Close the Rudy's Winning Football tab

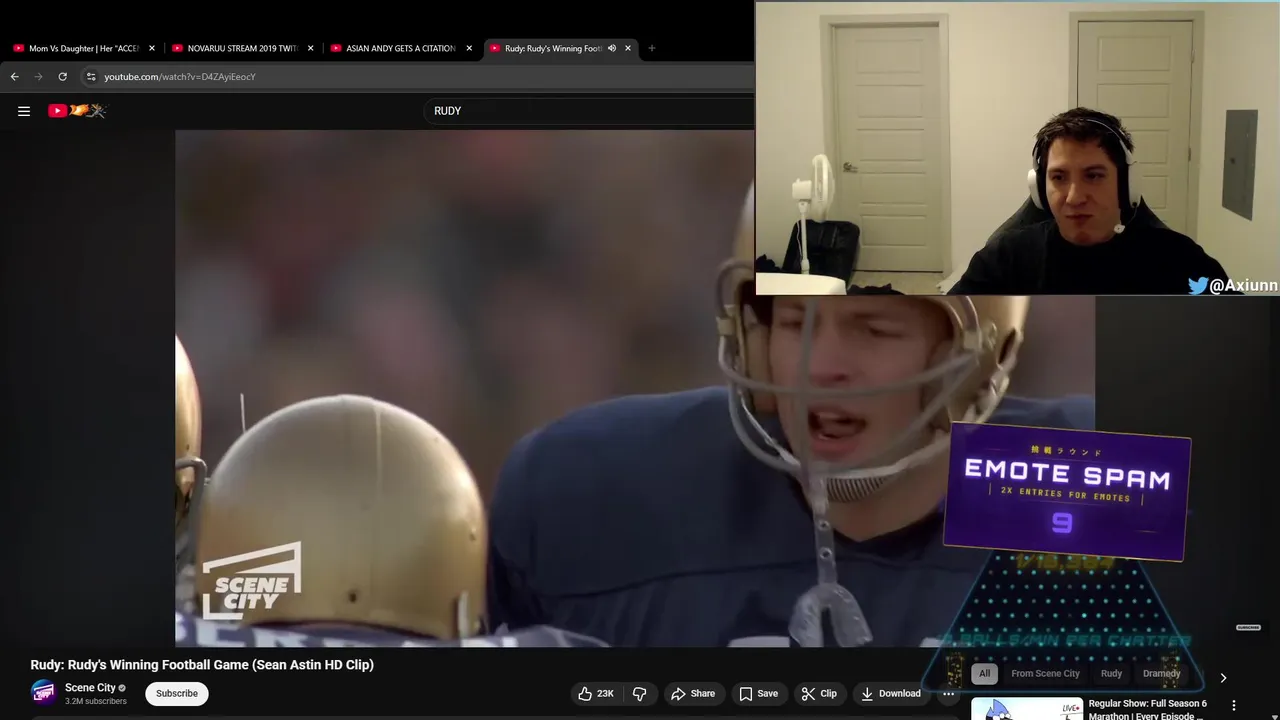(x=628, y=48)
